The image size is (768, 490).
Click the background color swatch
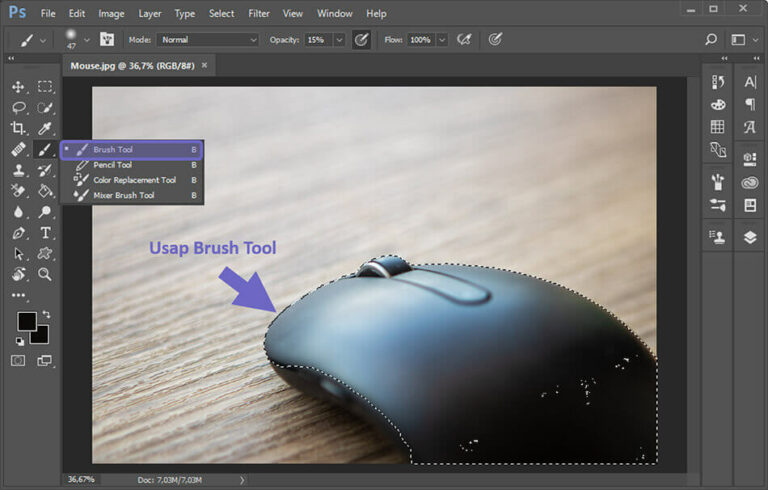[x=43, y=338]
